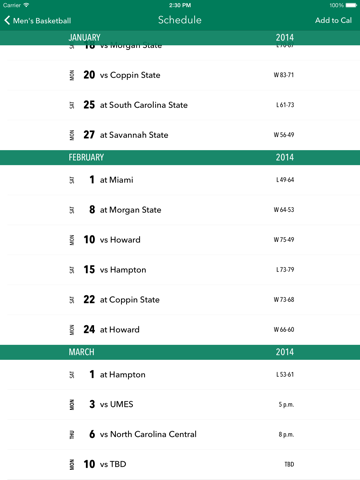Open February 8 at Morgan State game
Image resolution: width=360 pixels, height=480 pixels.
[x=180, y=210]
